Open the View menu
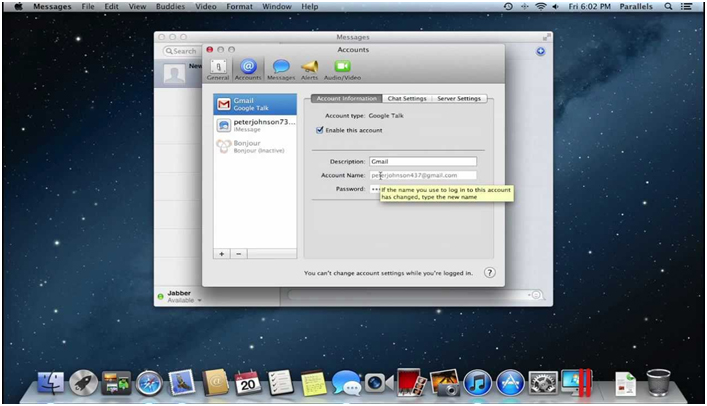 [137, 6]
